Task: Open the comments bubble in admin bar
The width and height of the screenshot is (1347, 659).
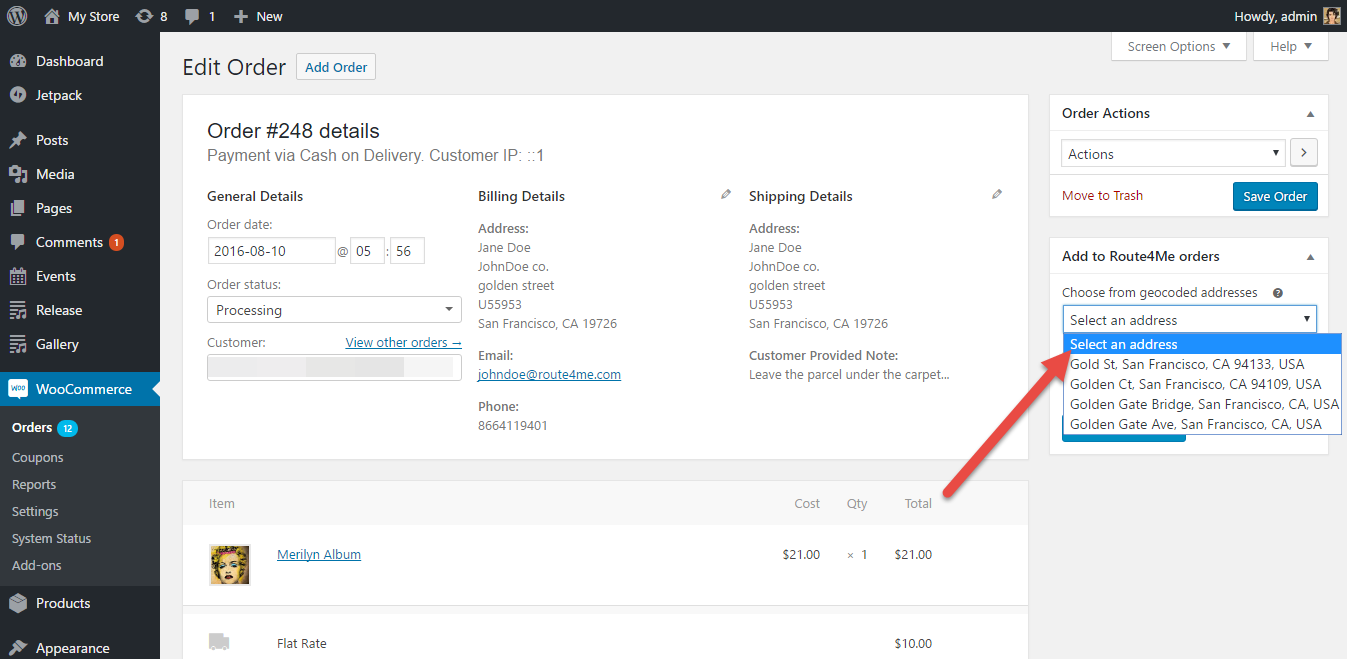Action: click(192, 16)
